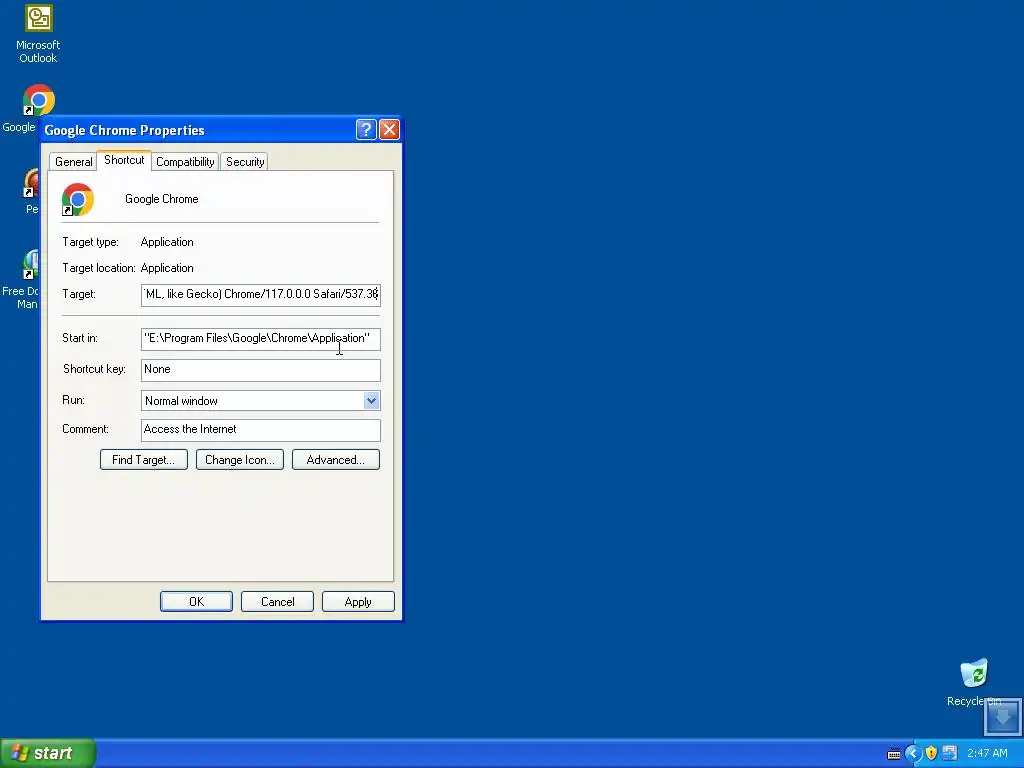Expand hidden tray icons with the chevron
Screen dimensions: 1024x768
click(912, 754)
